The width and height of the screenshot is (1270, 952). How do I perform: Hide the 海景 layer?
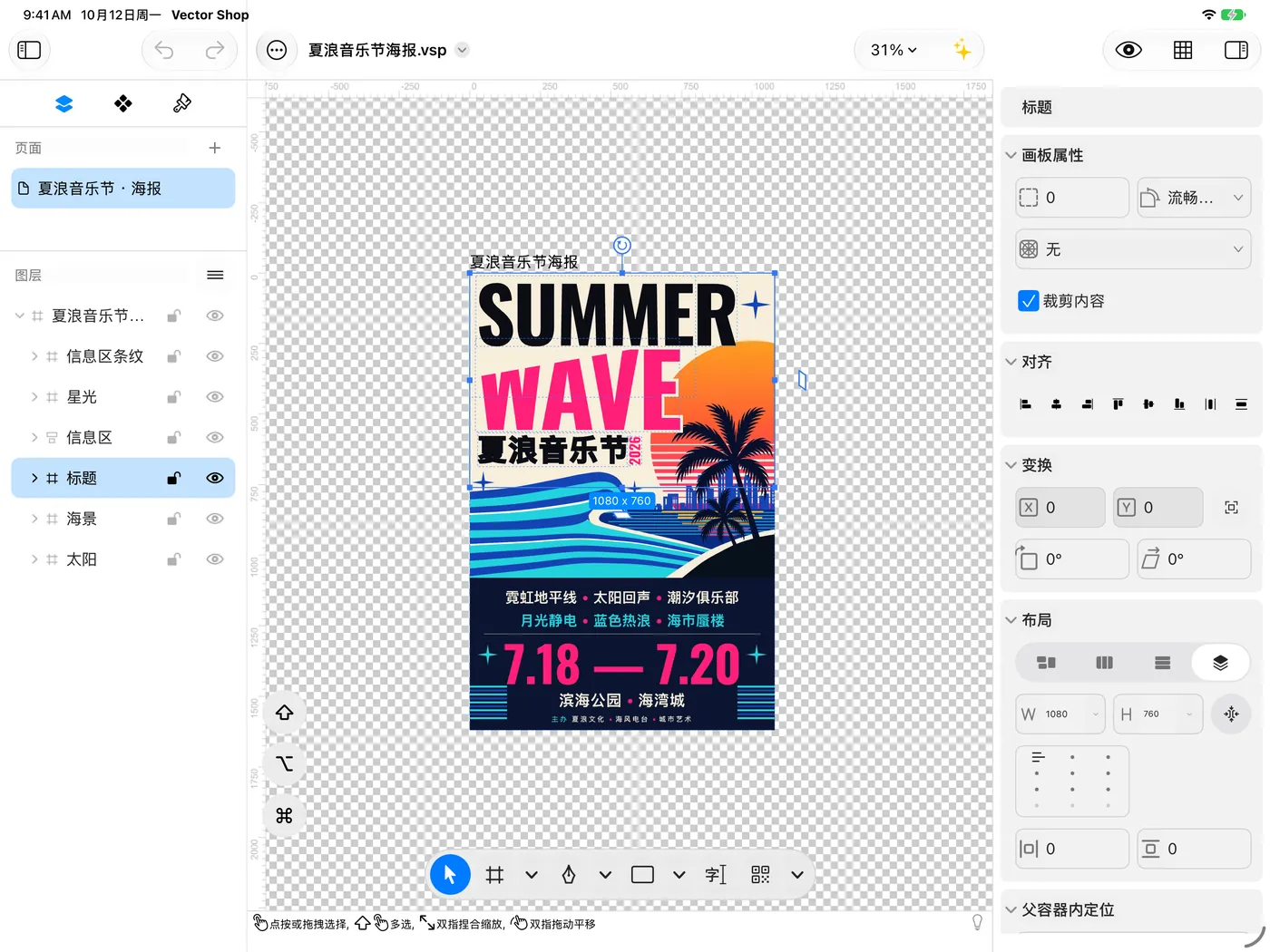point(215,519)
